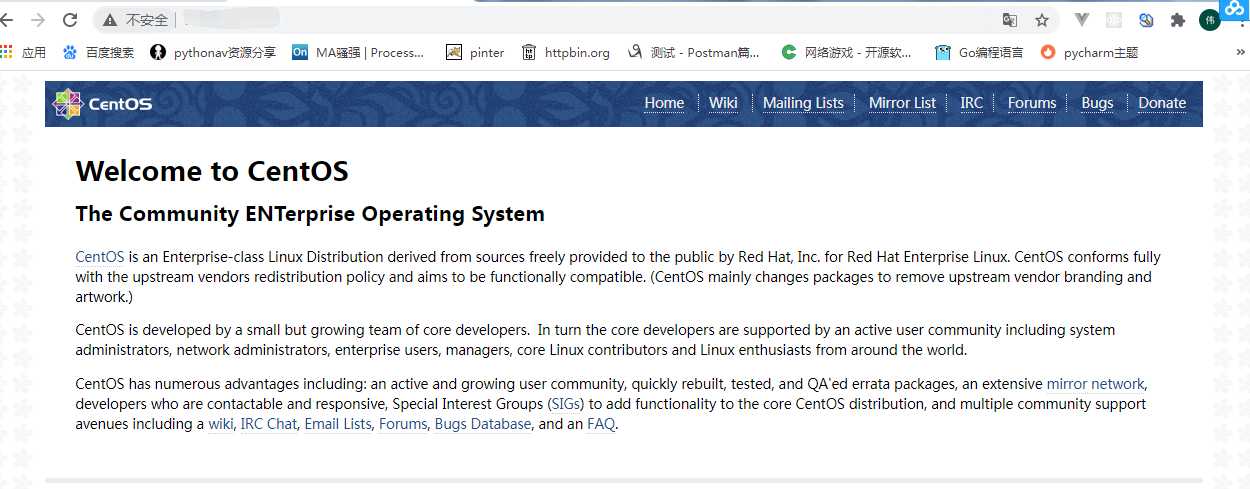Follow the IRC Chat link

269,424
